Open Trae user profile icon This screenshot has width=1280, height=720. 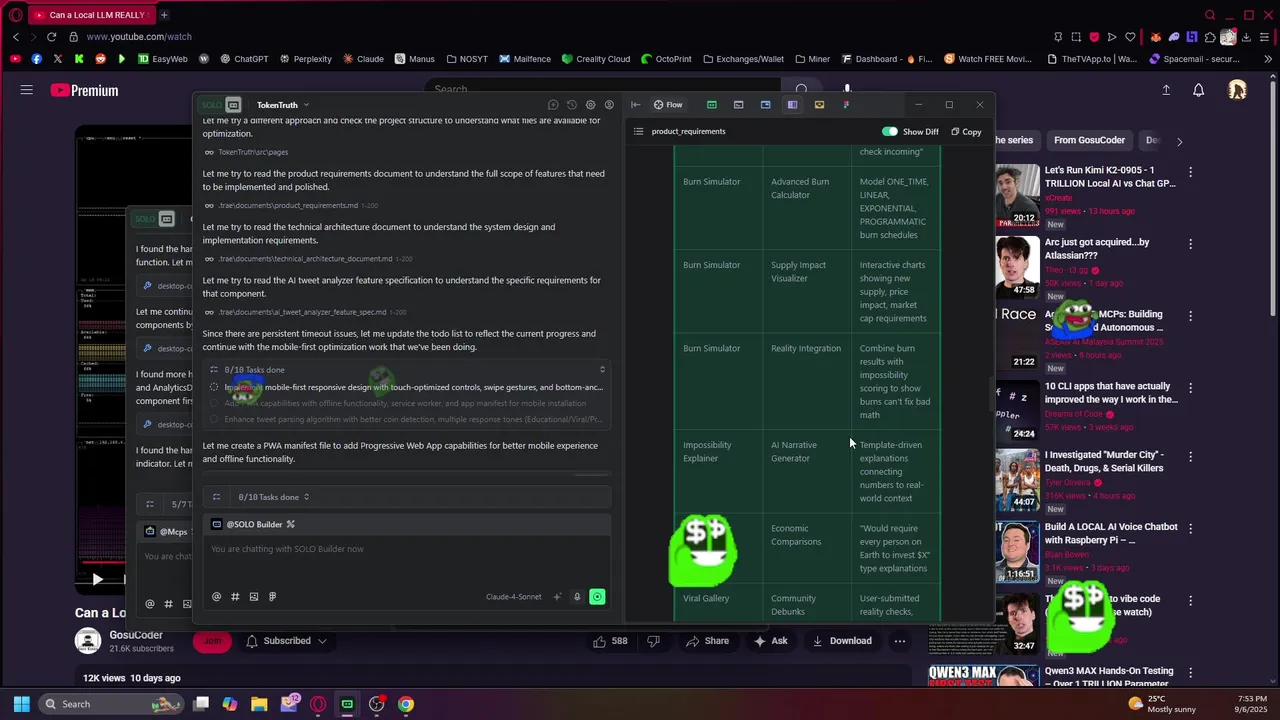pos(609,105)
